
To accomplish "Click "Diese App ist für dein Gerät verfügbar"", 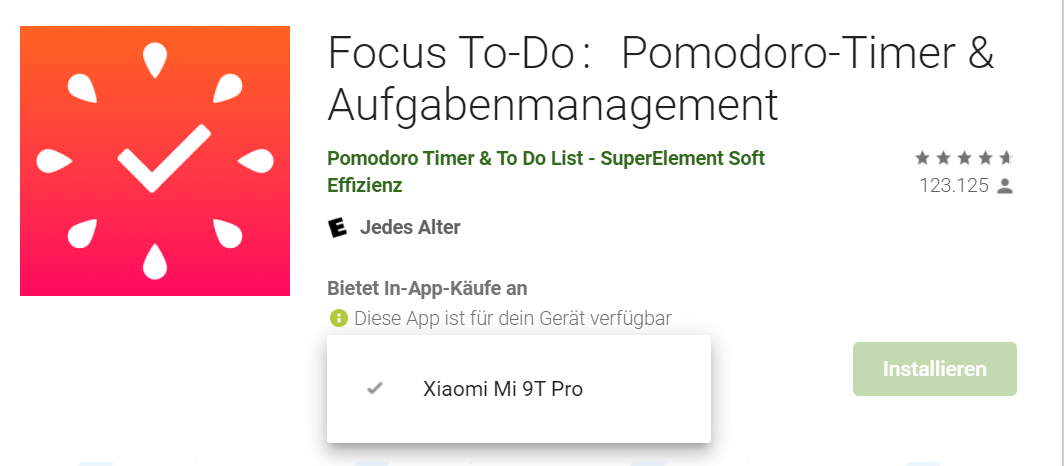I will click(513, 317).
